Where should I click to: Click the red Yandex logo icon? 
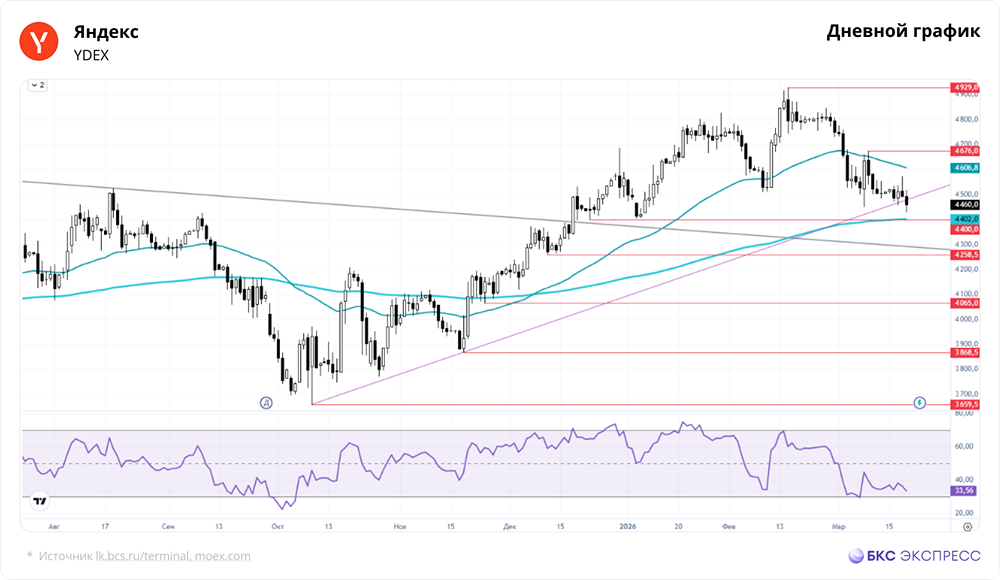coord(39,41)
